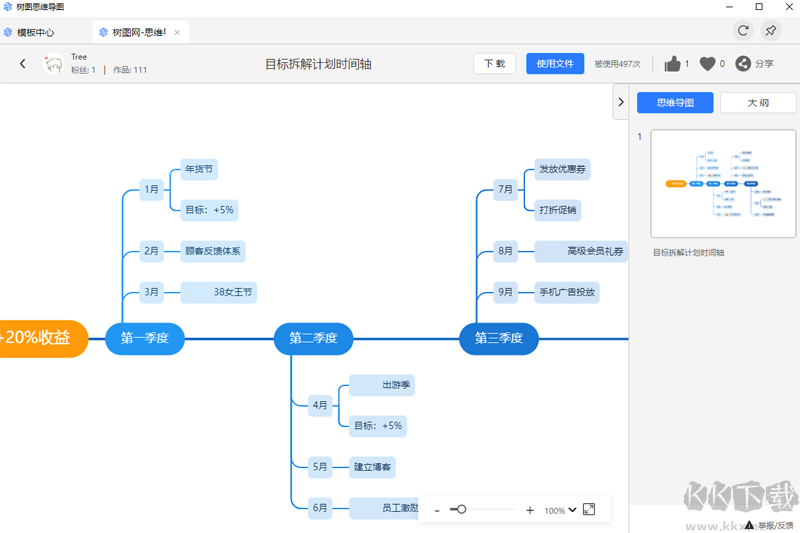Switch to the 大纲 outline tab
This screenshot has height=533, width=800.
pos(758,102)
